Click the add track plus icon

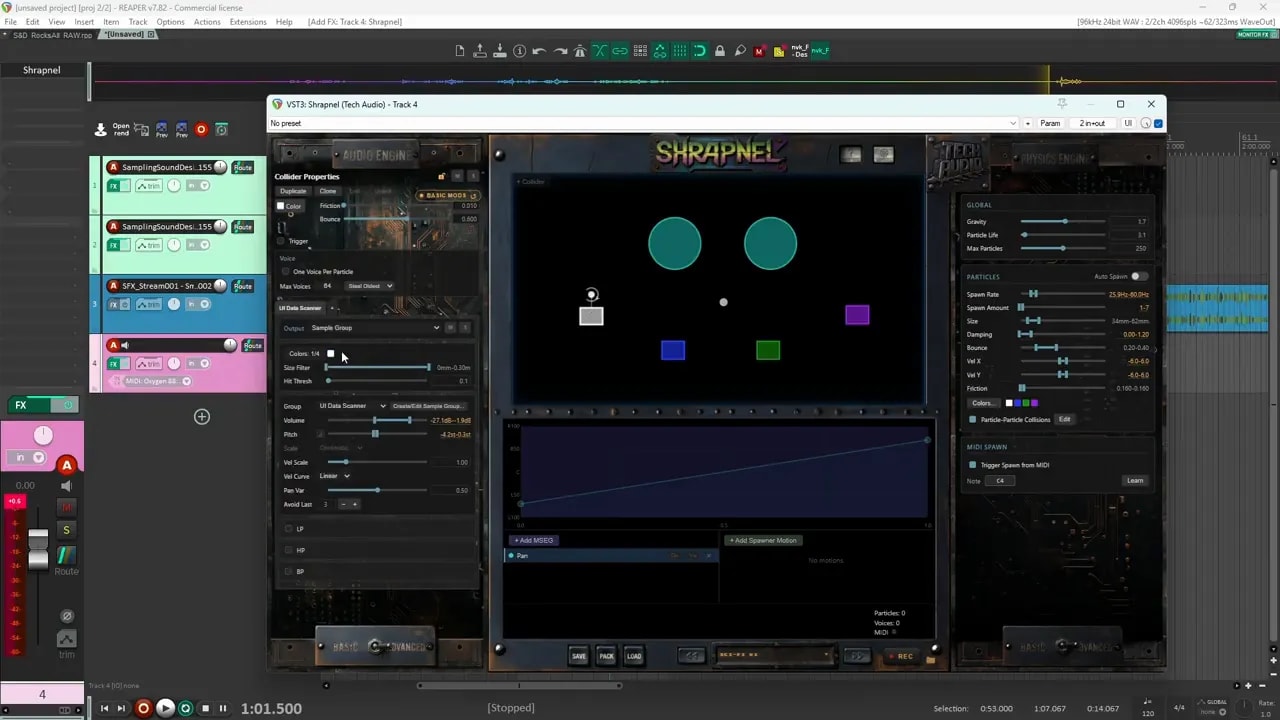click(202, 416)
